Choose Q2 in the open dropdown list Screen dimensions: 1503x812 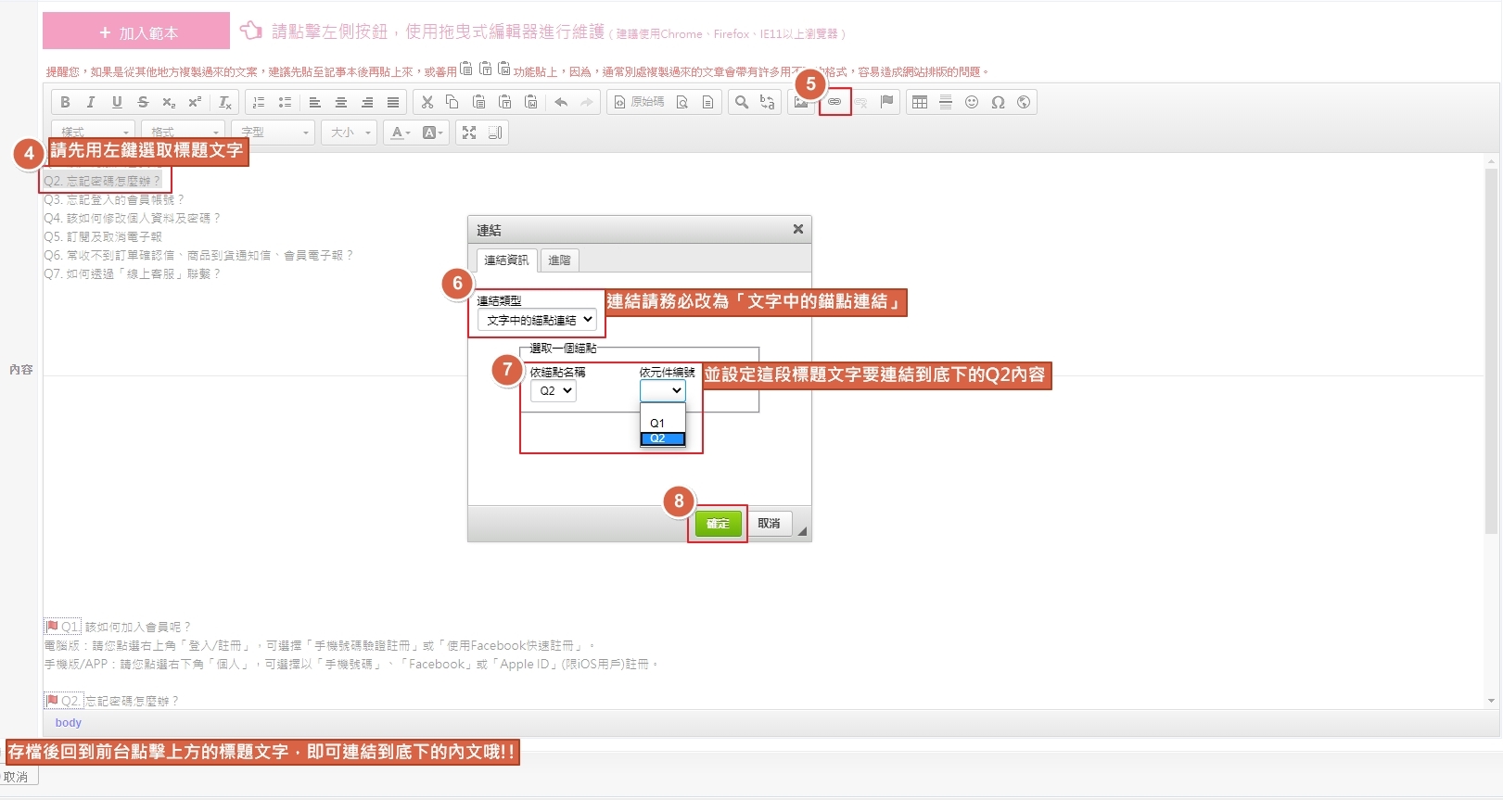(x=661, y=438)
